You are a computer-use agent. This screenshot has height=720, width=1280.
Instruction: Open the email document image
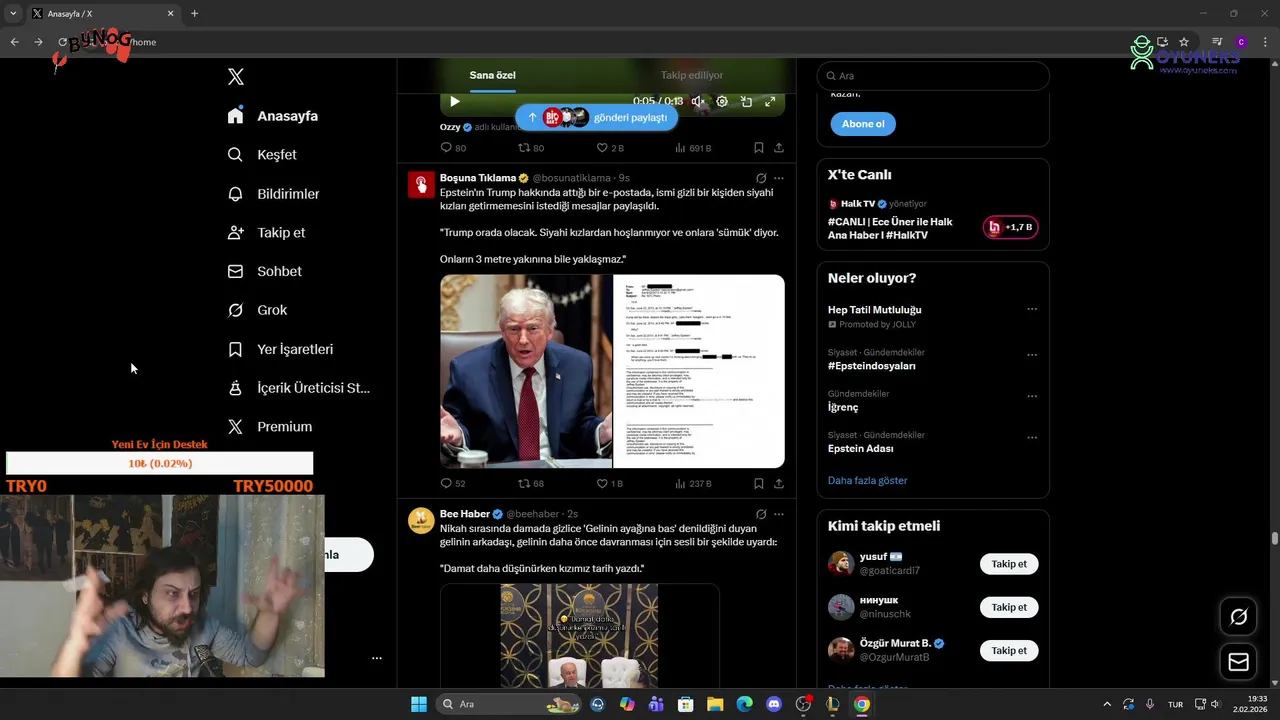699,371
